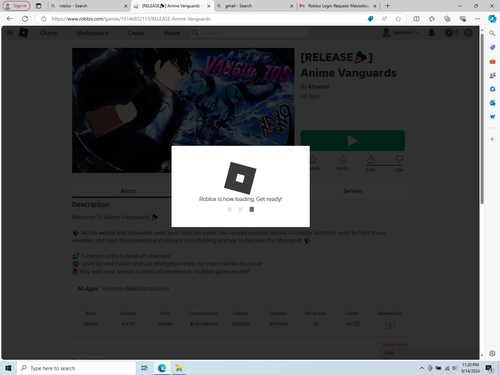Viewport: 500px width, 375px height.
Task: Open the Roblox user profile avatar
Action: (386, 33)
